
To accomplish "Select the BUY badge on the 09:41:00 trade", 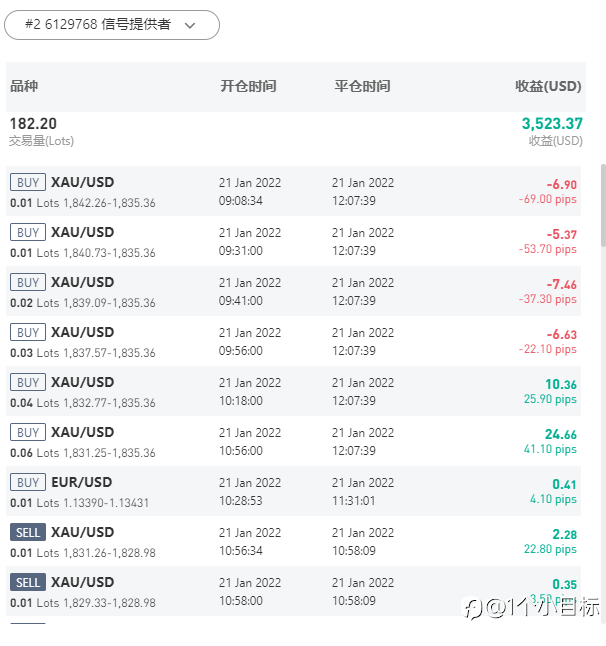I will pos(28,282).
